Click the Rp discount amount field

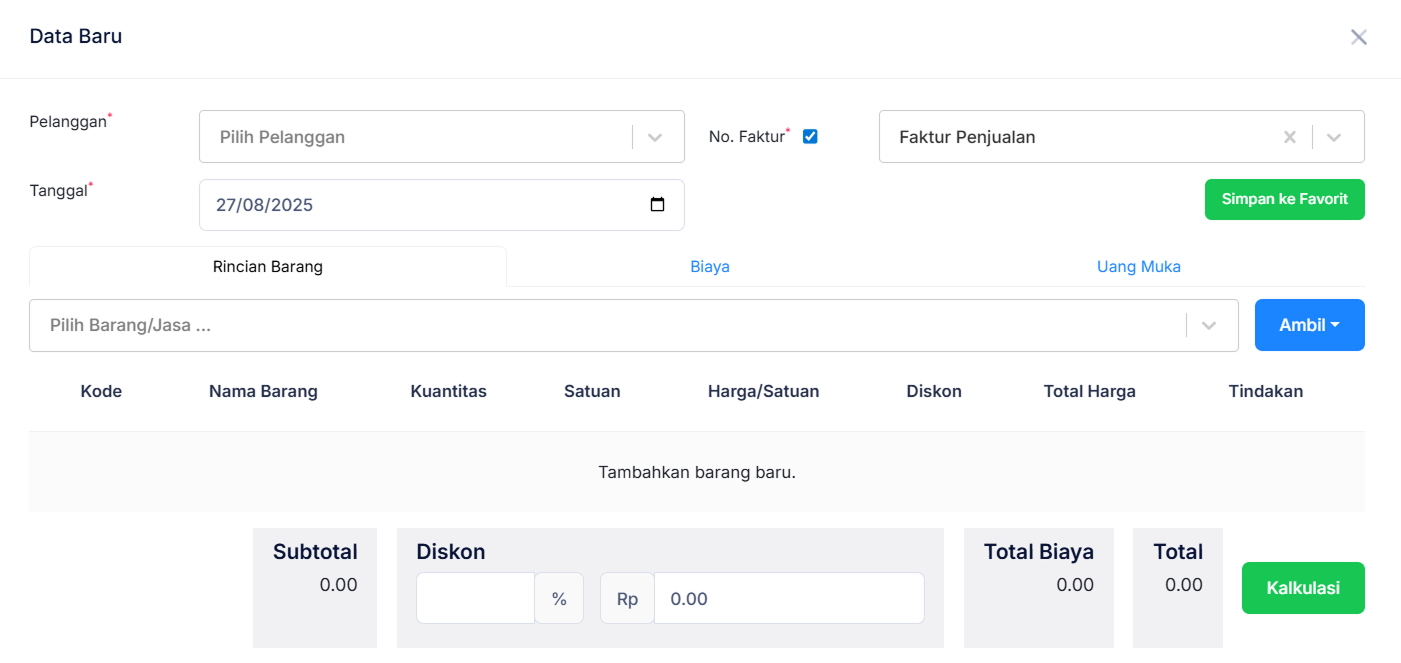tap(788, 597)
